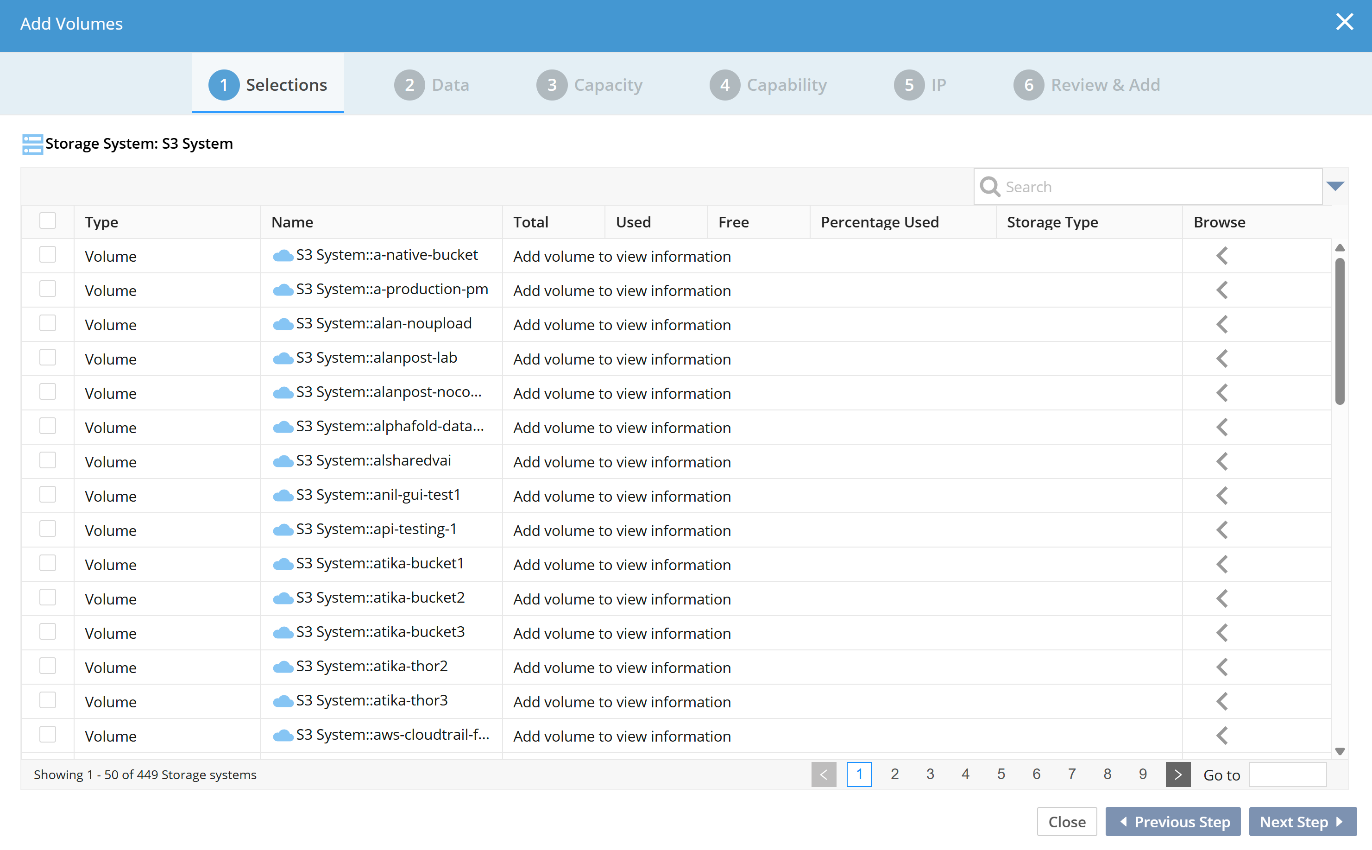
Task: Tick the alsharedvai volume checkbox
Action: pyautogui.click(x=47, y=460)
